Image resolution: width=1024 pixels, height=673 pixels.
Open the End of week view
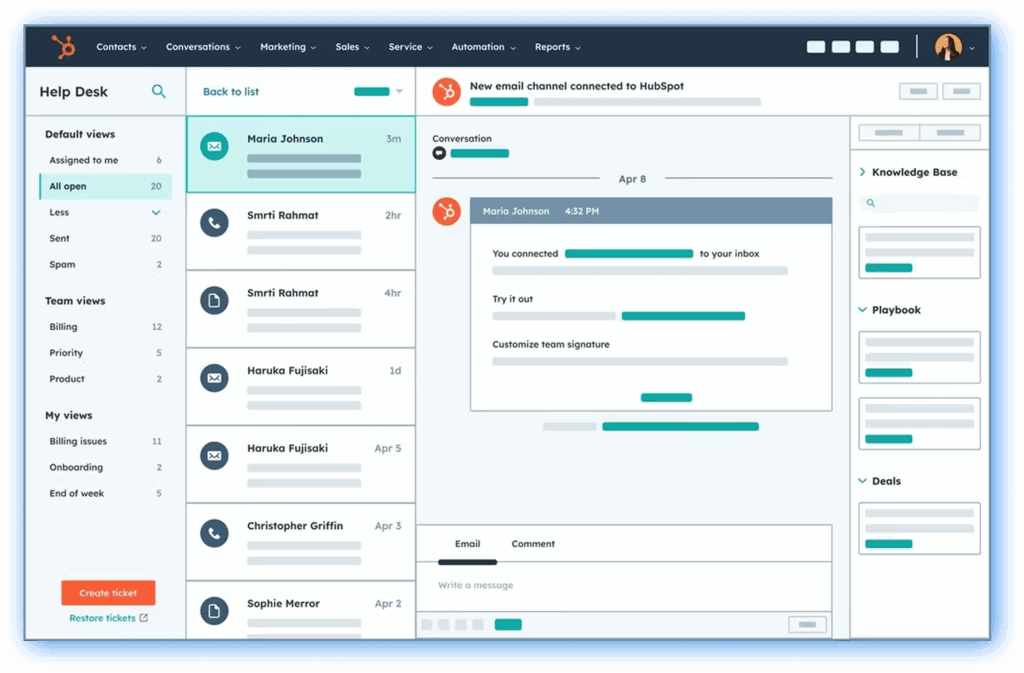tap(106, 493)
